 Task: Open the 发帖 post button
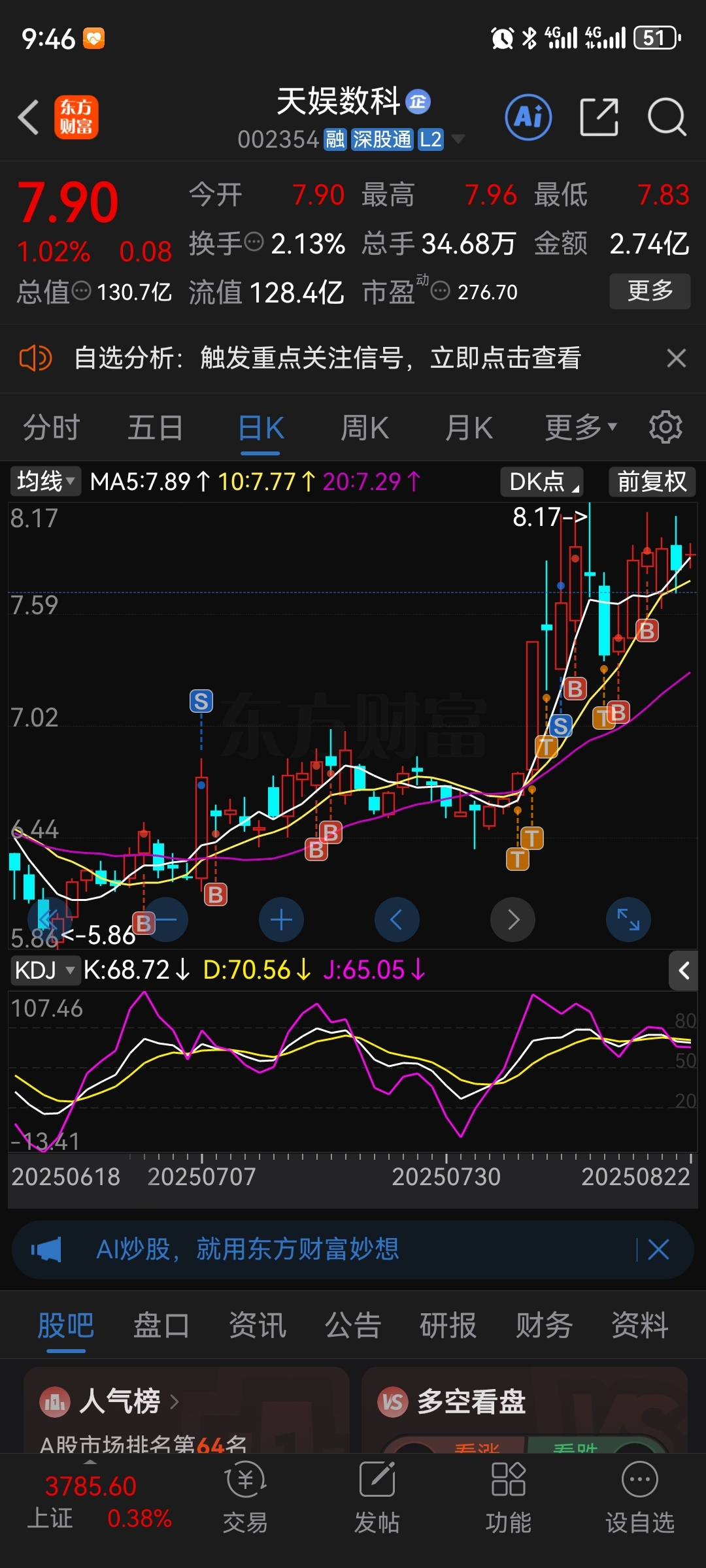377,1497
